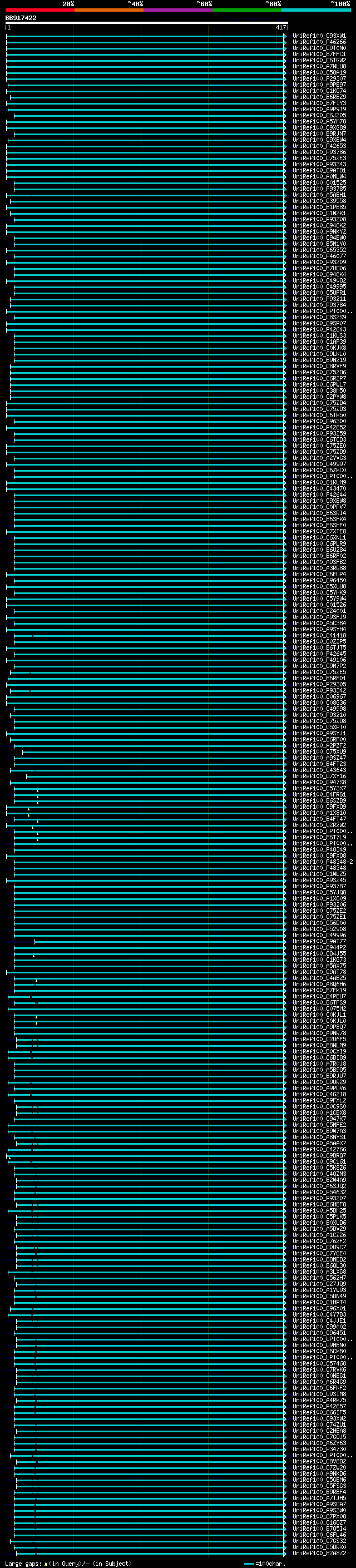Open hit UniRef100_Q58A19

coord(319,72)
